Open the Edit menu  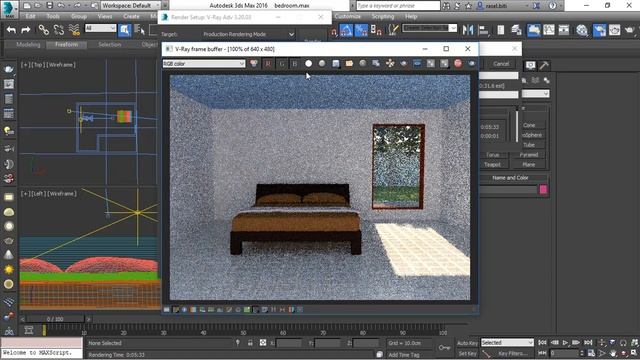[30, 16]
